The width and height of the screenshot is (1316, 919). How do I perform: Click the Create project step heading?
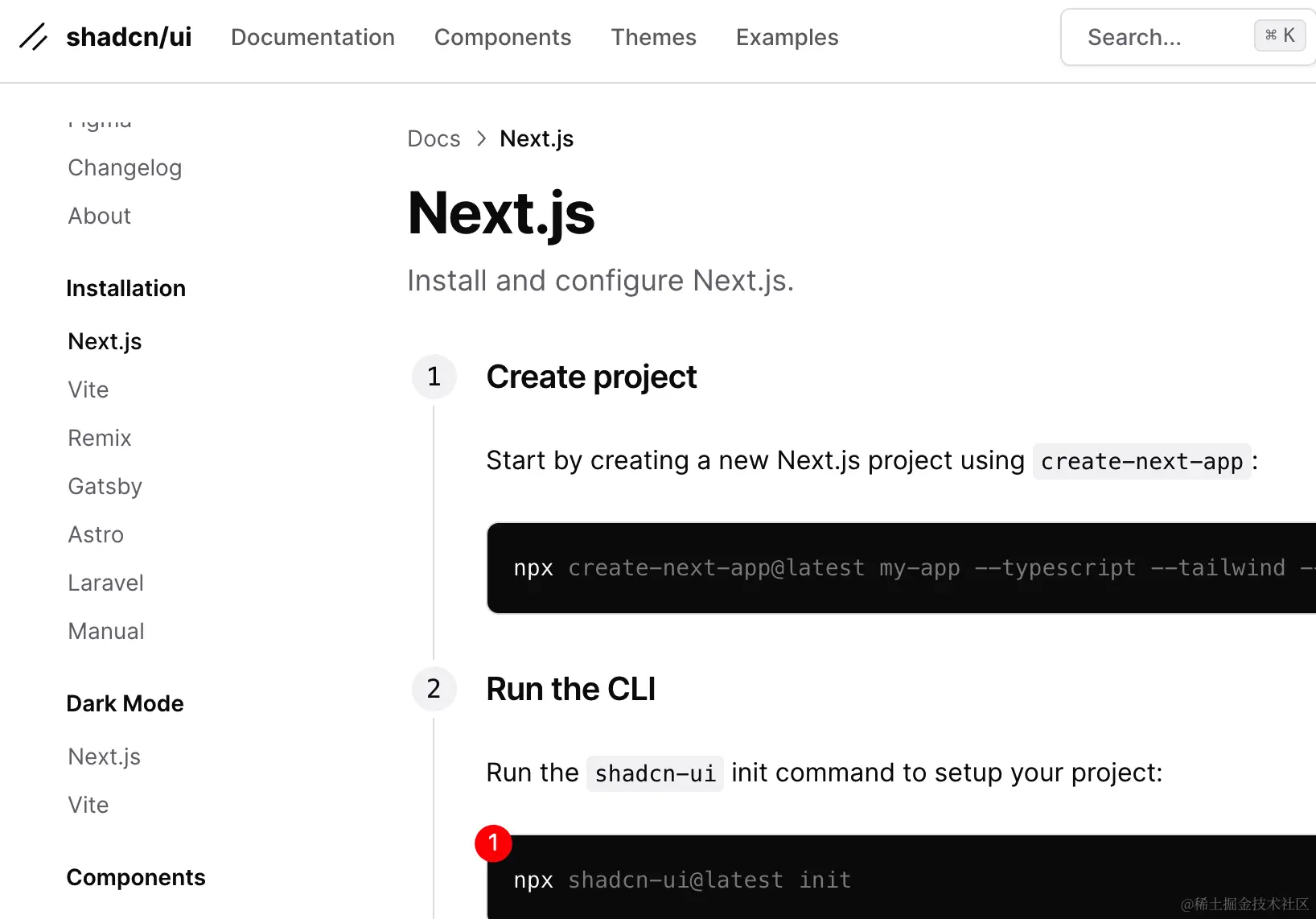[x=591, y=377]
